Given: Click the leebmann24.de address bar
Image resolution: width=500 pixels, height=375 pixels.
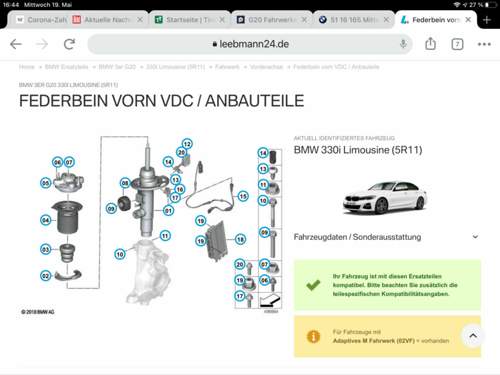Looking at the screenshot, I should tap(250, 44).
